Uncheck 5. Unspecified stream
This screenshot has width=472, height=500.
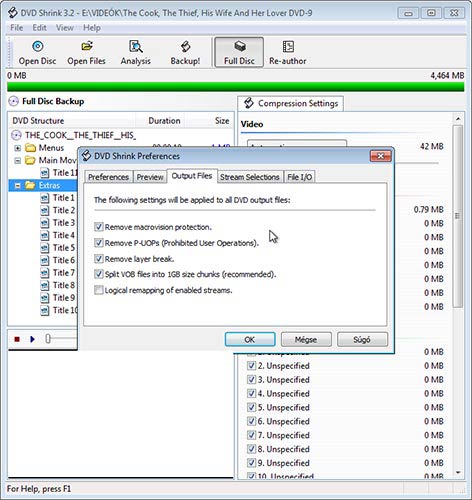tap(251, 407)
